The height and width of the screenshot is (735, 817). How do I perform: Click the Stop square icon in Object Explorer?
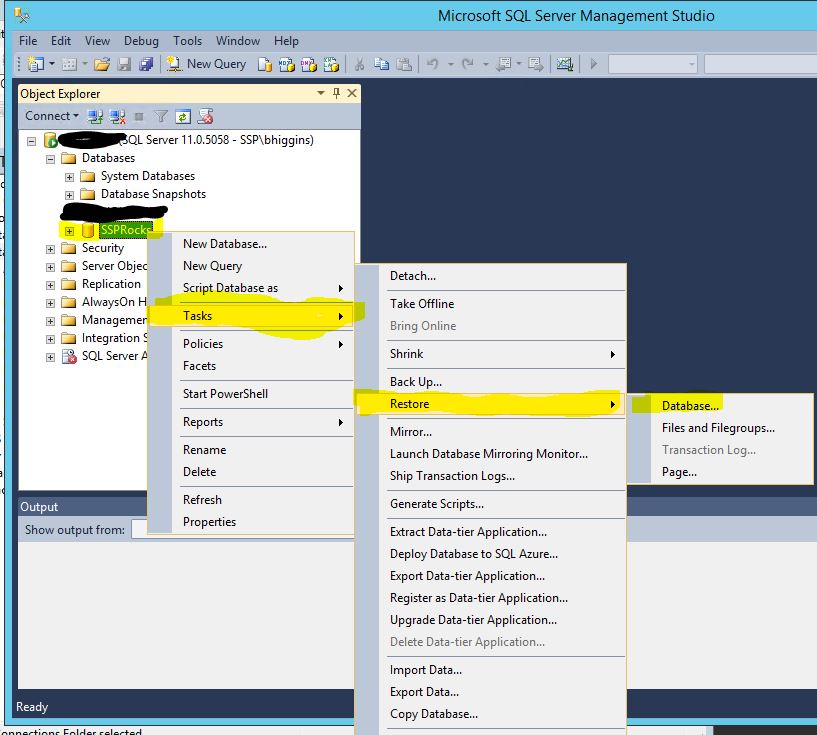point(139,117)
